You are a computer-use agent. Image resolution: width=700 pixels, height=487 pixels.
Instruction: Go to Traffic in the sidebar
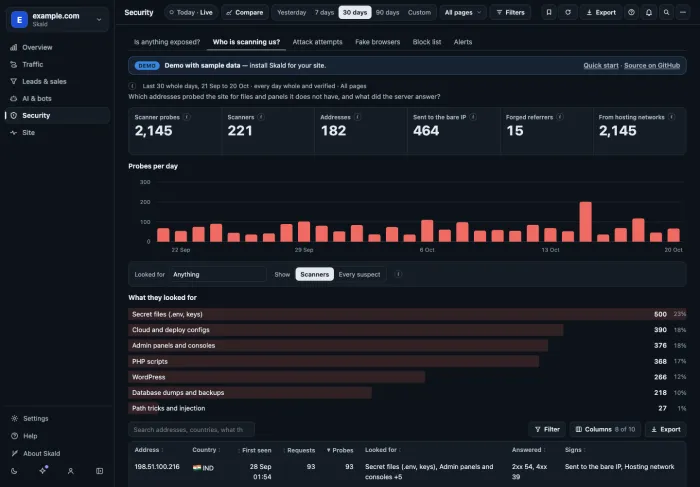[x=57, y=64]
